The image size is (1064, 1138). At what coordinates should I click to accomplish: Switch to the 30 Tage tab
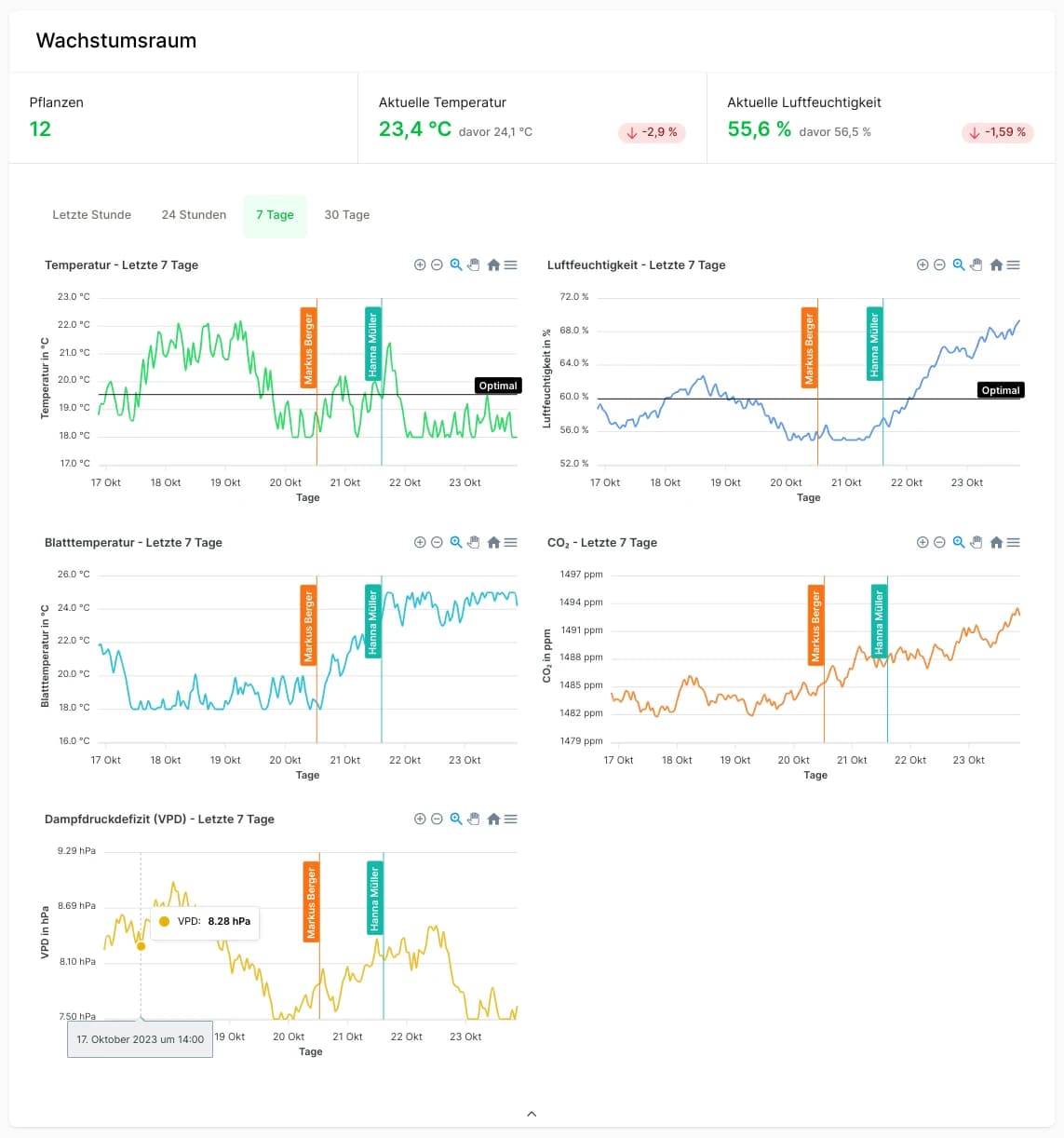pyautogui.click(x=346, y=215)
